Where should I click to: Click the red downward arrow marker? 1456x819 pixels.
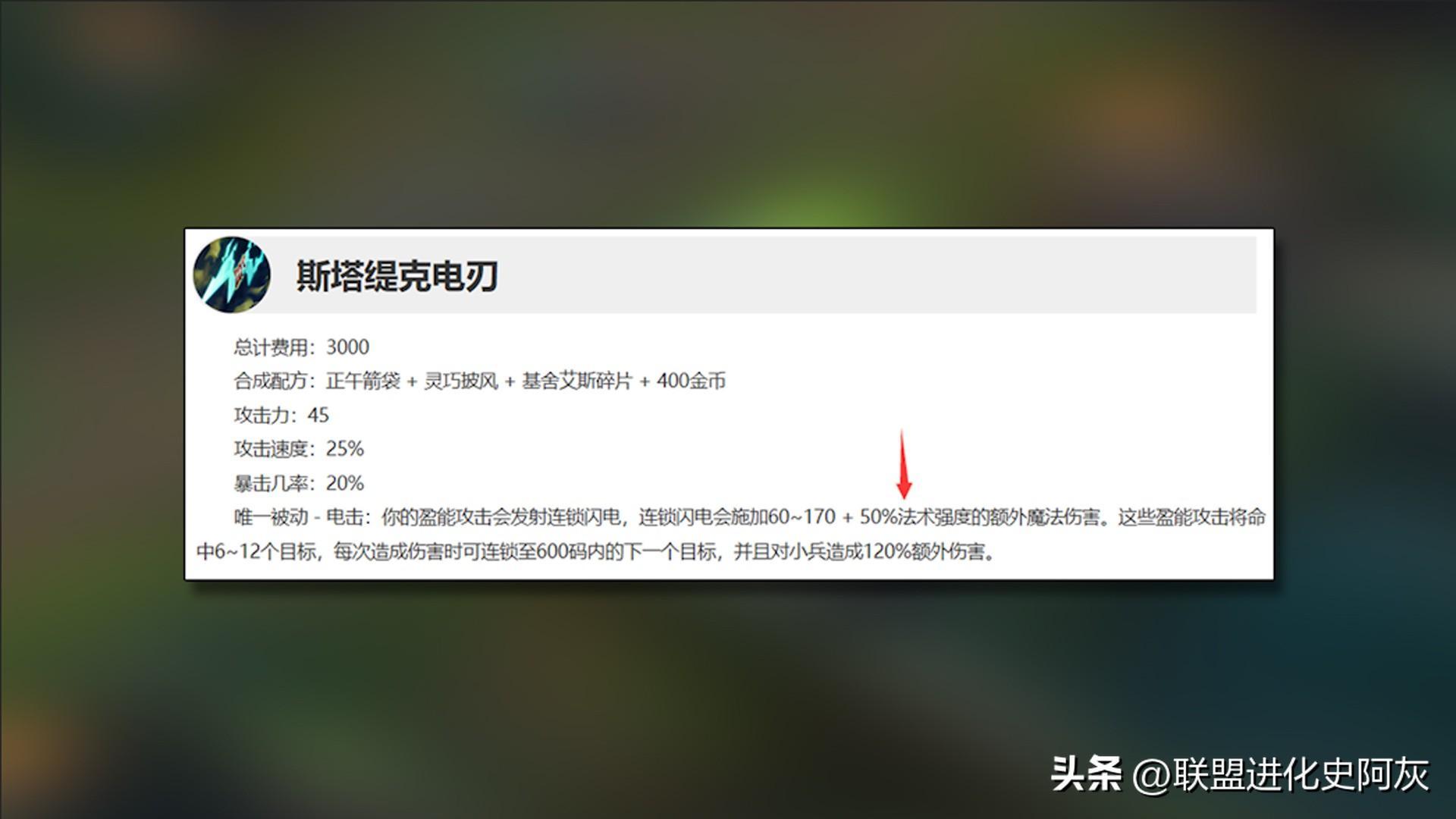pos(903,463)
